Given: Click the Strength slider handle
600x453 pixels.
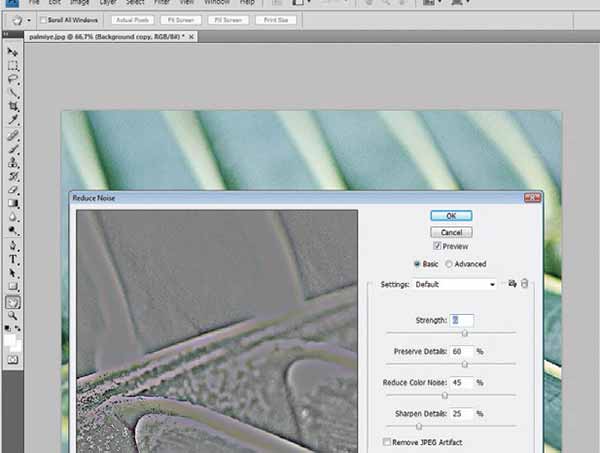Looking at the screenshot, I should [x=465, y=333].
